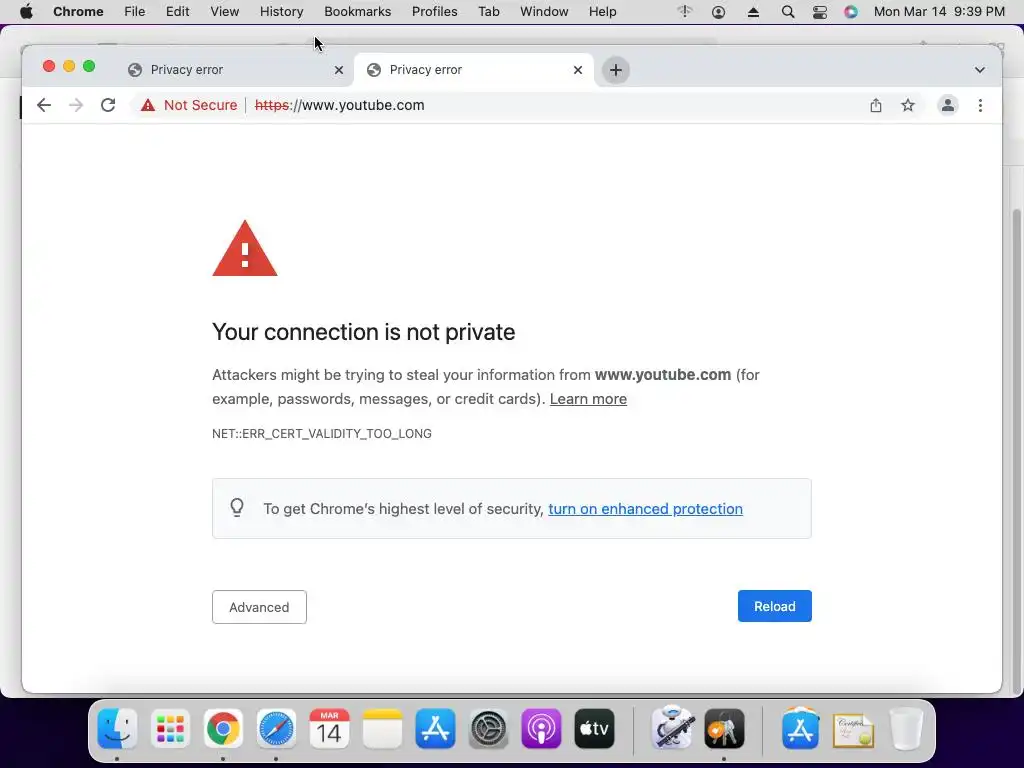Expand the tab search chevron
The image size is (1024, 768).
[x=980, y=70]
